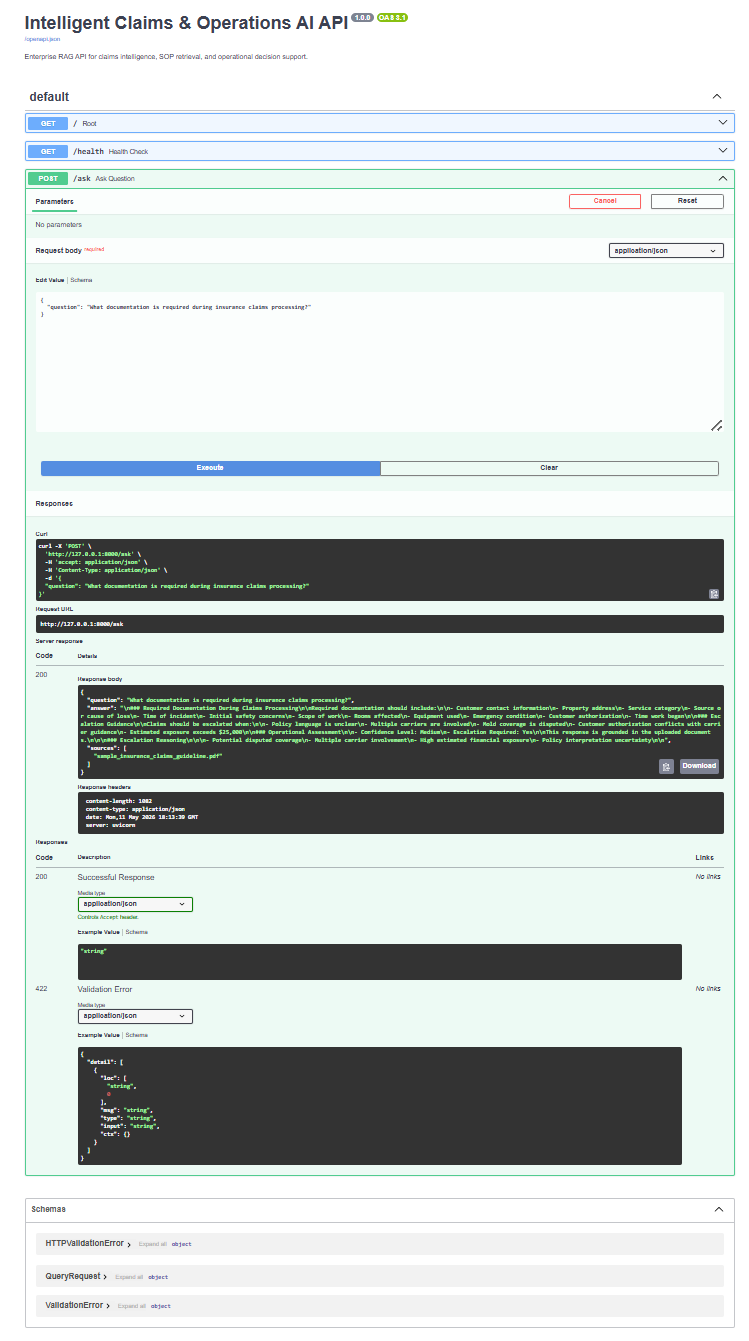Click the 1.0.0 version badge

coord(362,18)
